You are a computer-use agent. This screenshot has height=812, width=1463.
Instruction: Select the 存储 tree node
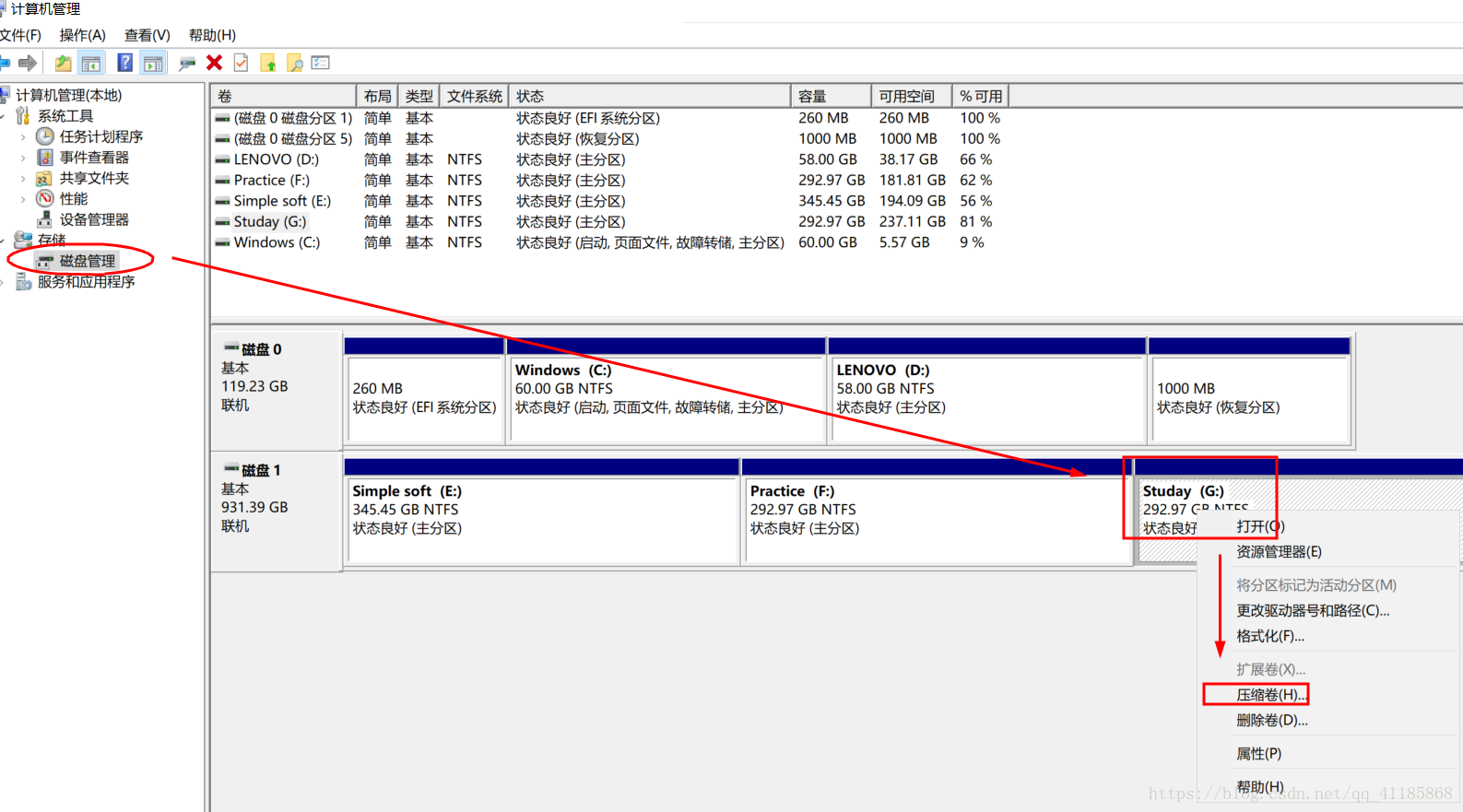52,240
